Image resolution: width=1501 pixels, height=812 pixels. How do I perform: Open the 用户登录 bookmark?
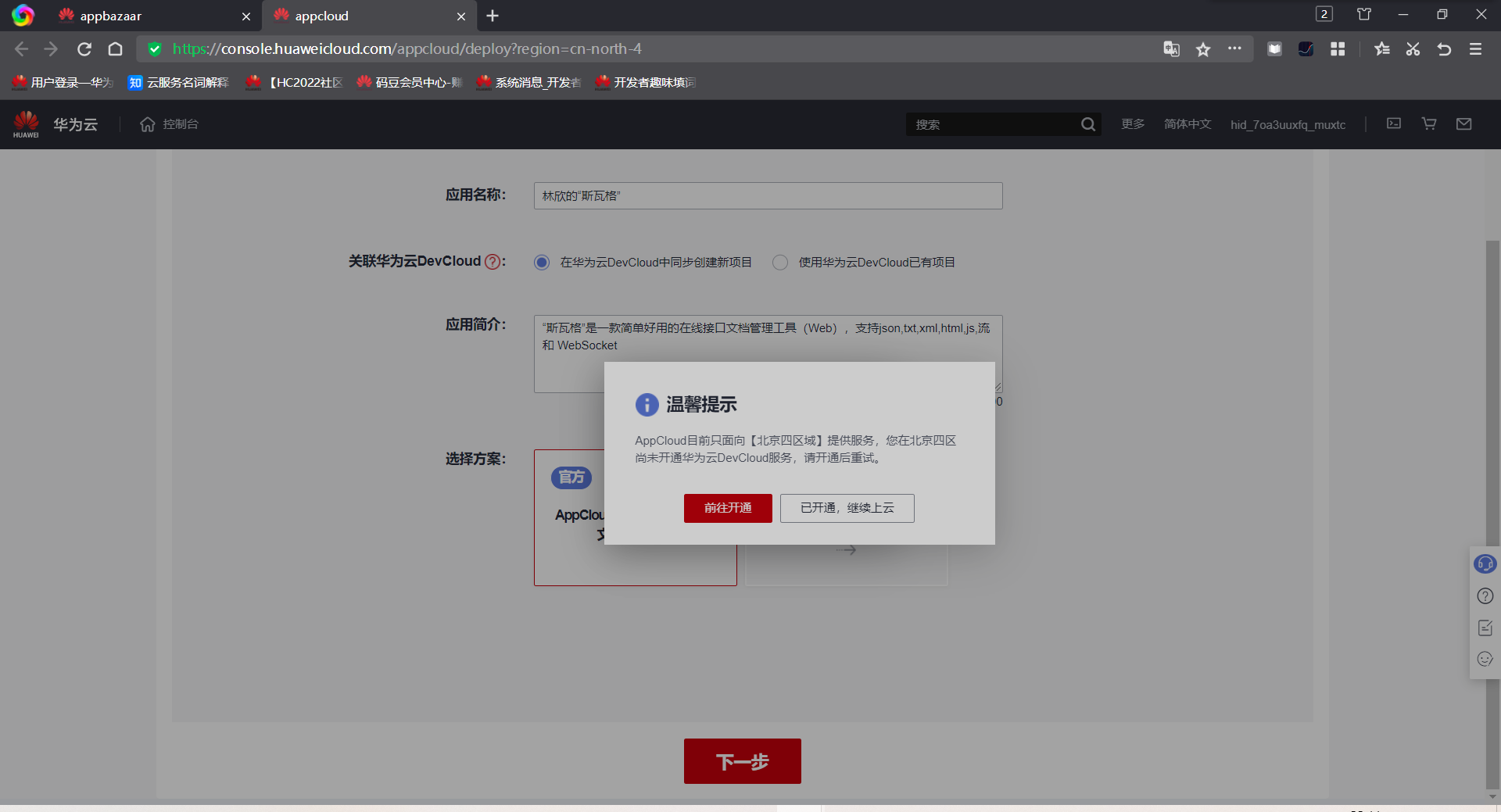pyautogui.click(x=63, y=83)
